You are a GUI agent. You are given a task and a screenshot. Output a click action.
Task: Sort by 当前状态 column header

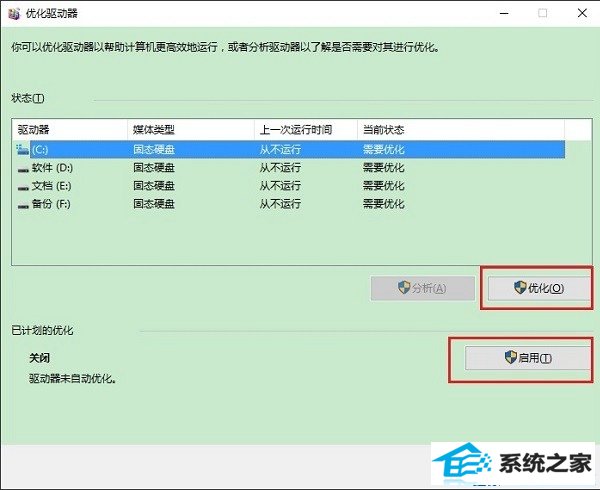pos(461,130)
